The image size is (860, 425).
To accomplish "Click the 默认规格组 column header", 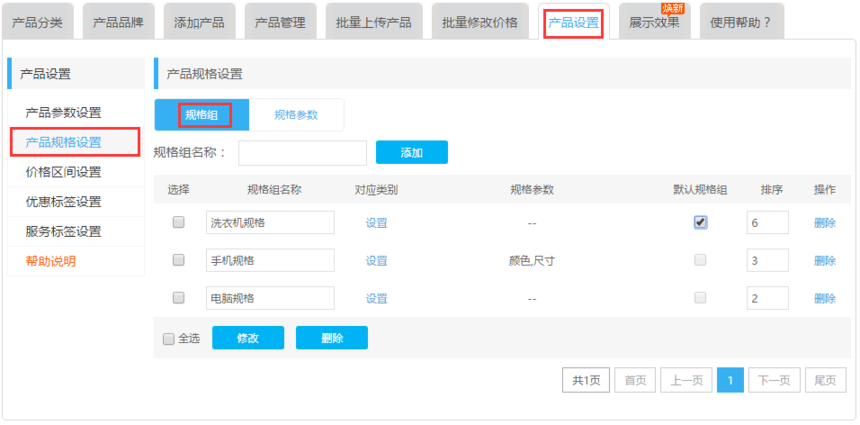I will (700, 190).
